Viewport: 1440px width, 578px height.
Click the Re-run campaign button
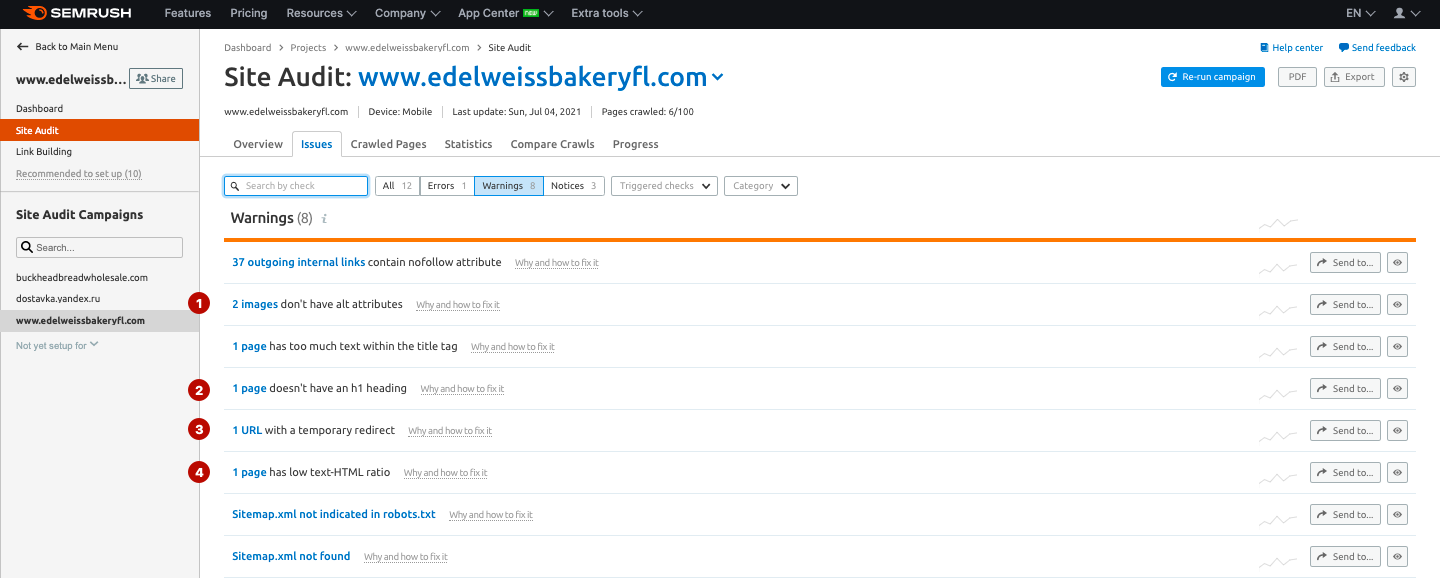point(1212,77)
